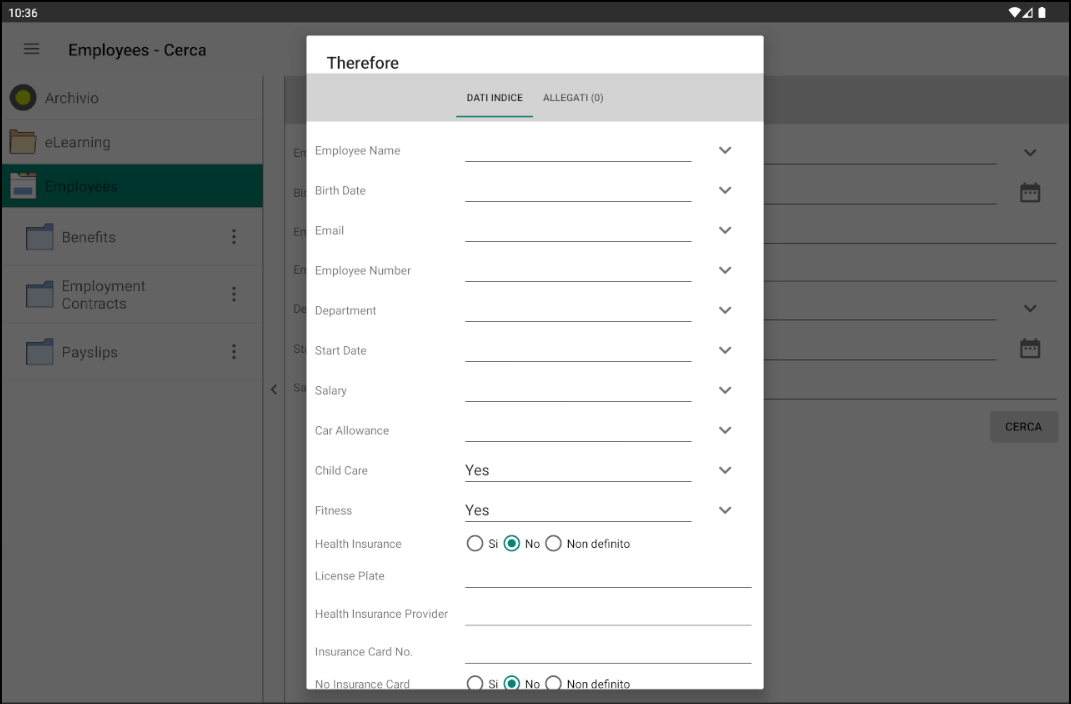Open the Payslips options menu
Image resolution: width=1071 pixels, height=704 pixels.
point(233,352)
